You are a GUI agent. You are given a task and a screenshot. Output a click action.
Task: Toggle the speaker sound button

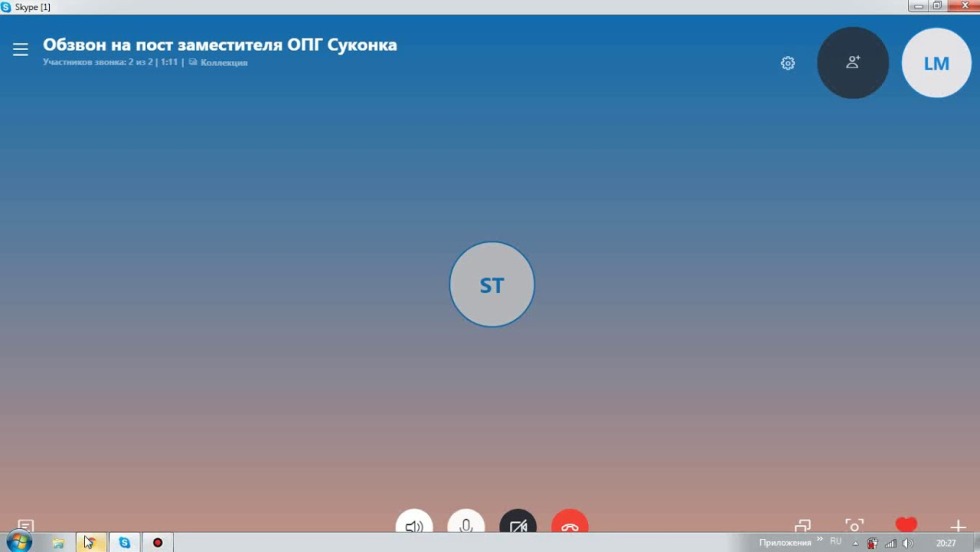(x=414, y=523)
